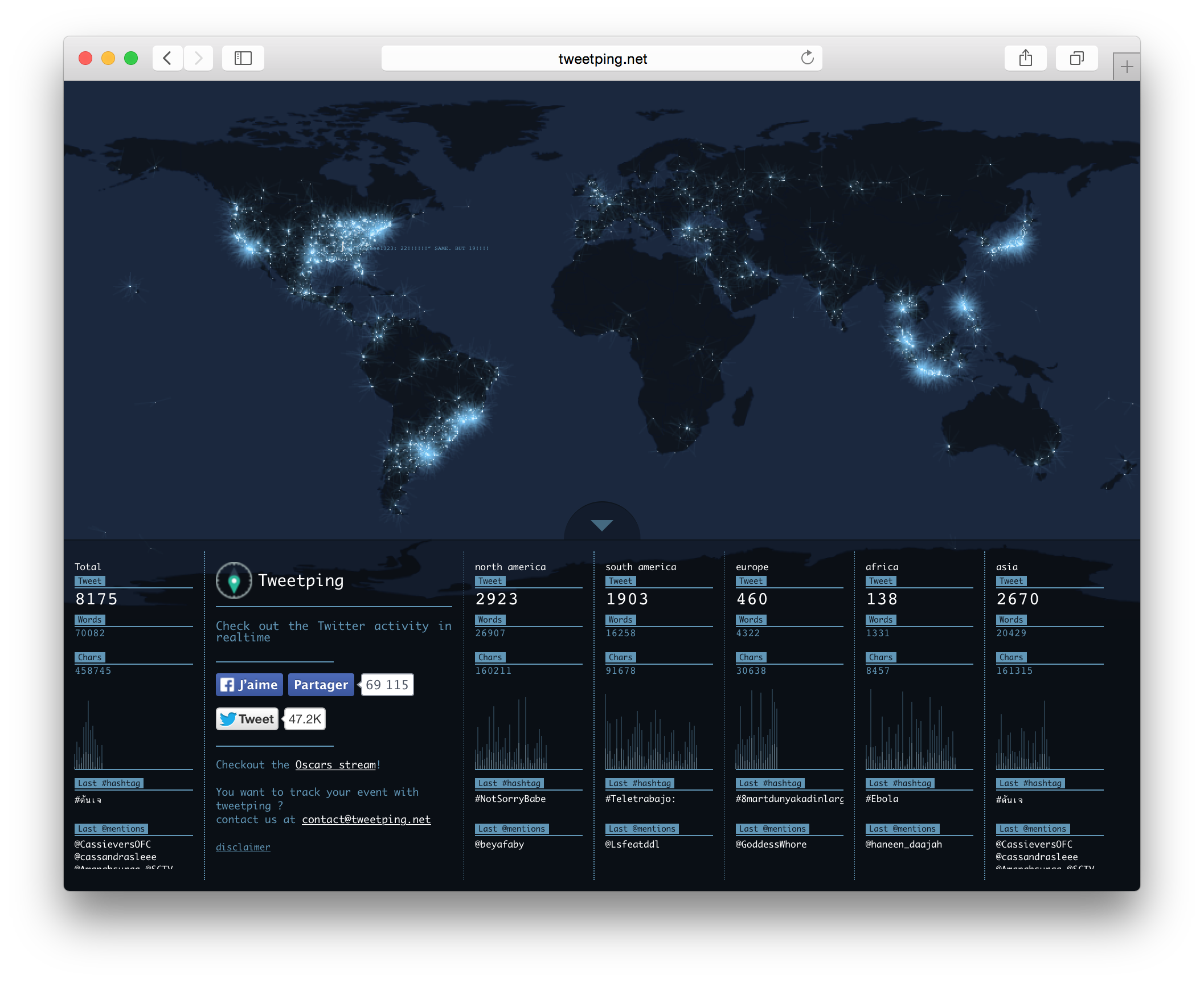
Task: Click the Total tweet count 8175
Action: pyautogui.click(x=97, y=599)
